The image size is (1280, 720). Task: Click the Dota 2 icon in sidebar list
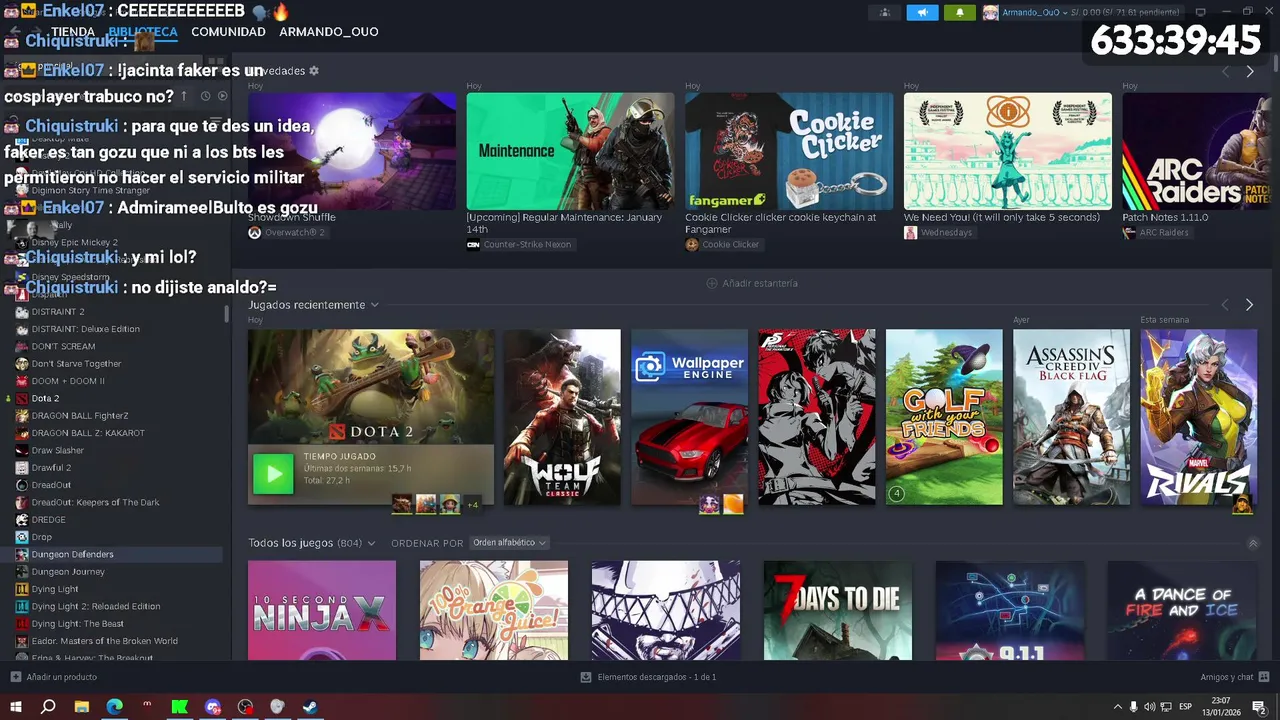coord(22,398)
